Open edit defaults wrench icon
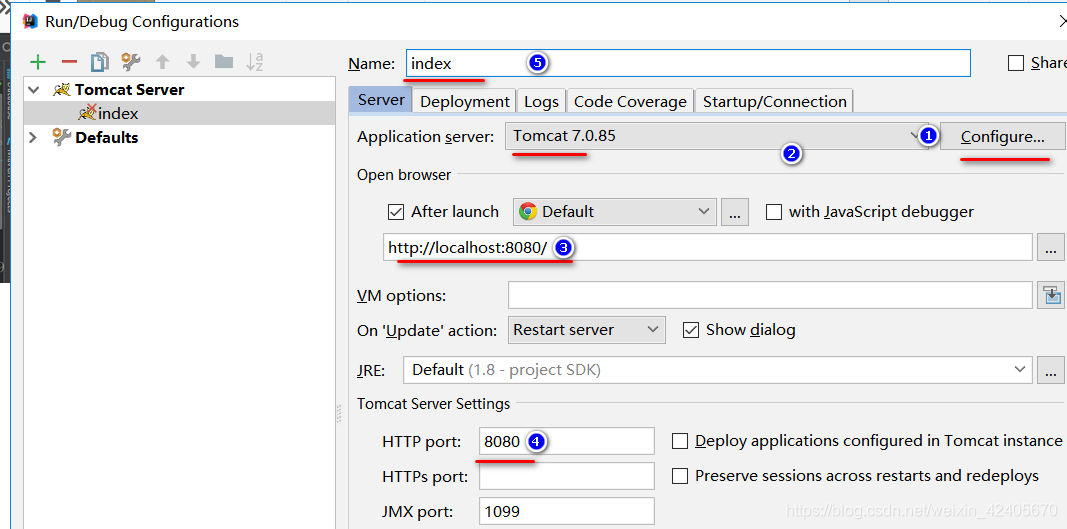 click(131, 62)
